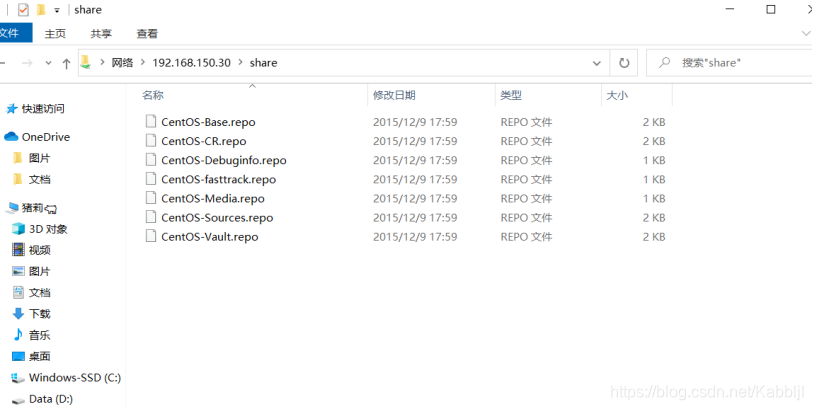
Task: Click the file icon of CentOS-fasttrack.repo
Action: 150,179
